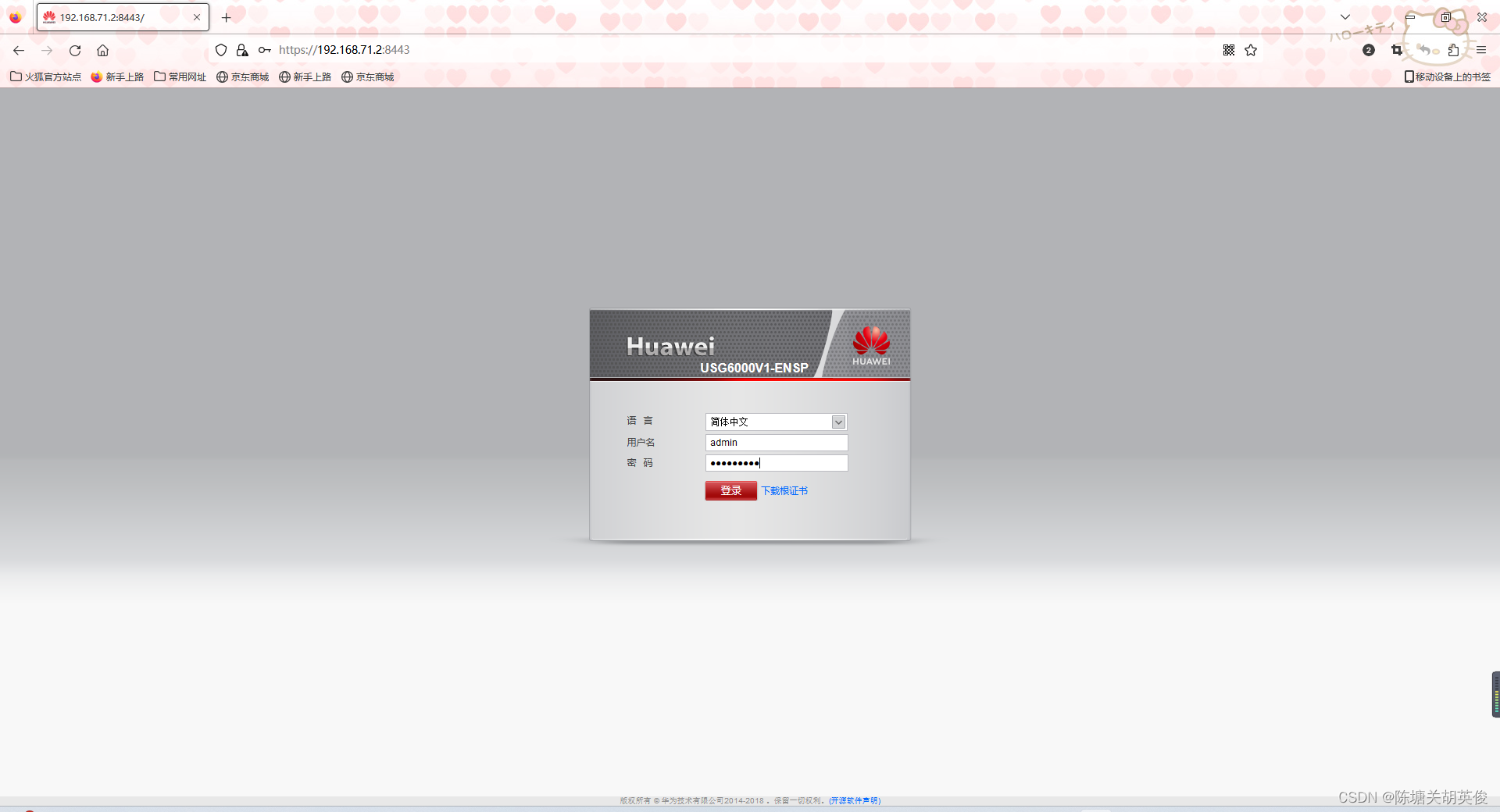Open 移动设备上的书签 mobile bookmarks
Viewport: 1500px width, 812px height.
1448,77
